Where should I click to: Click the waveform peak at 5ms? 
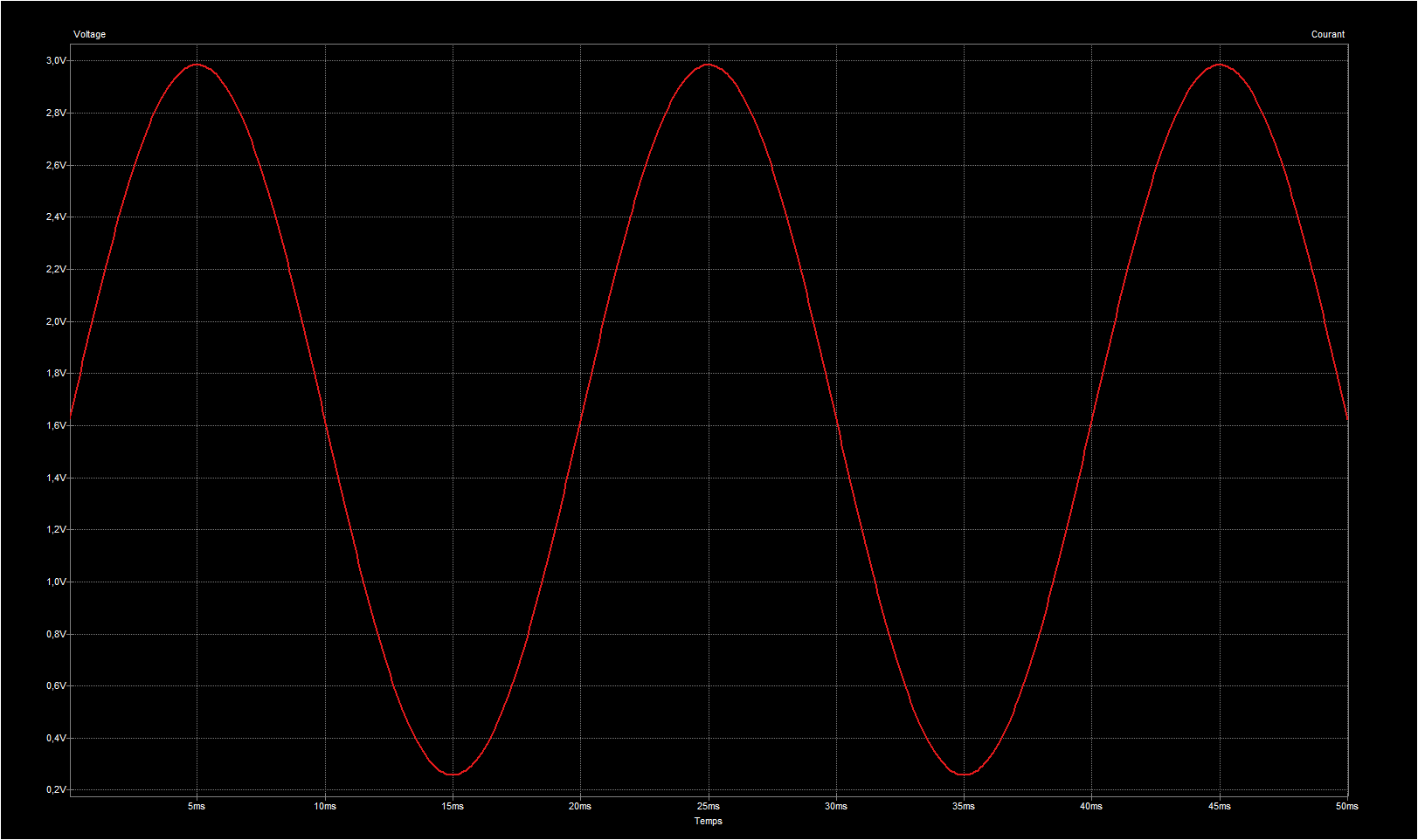(x=197, y=65)
